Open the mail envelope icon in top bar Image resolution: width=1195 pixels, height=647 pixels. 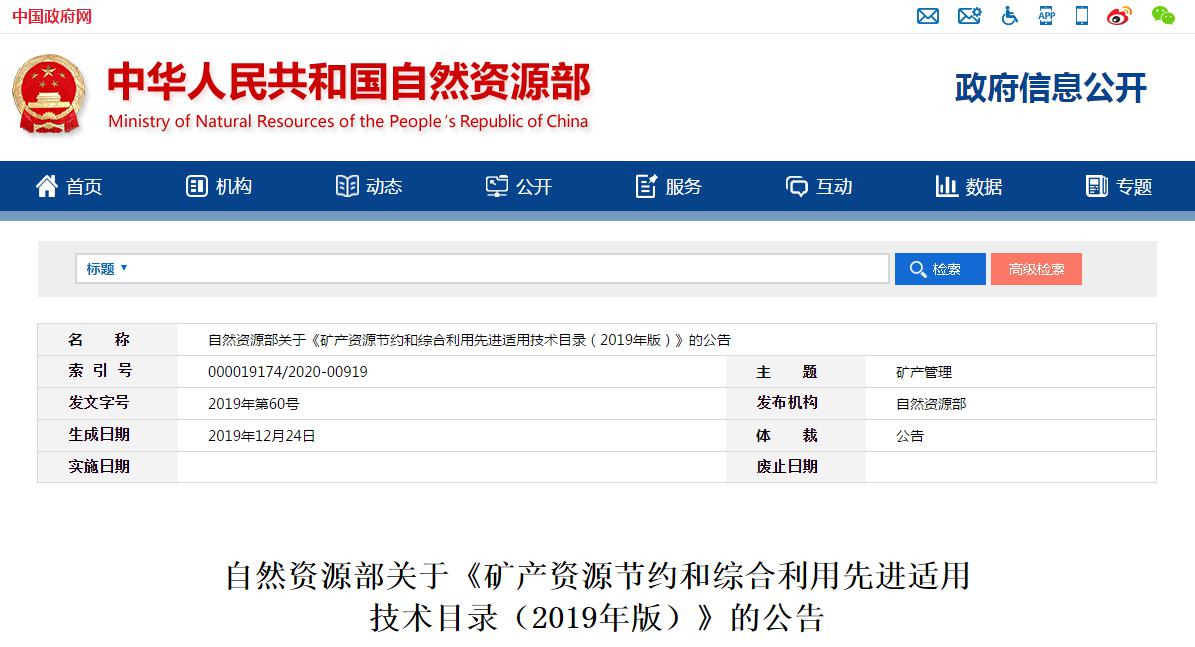[x=927, y=15]
